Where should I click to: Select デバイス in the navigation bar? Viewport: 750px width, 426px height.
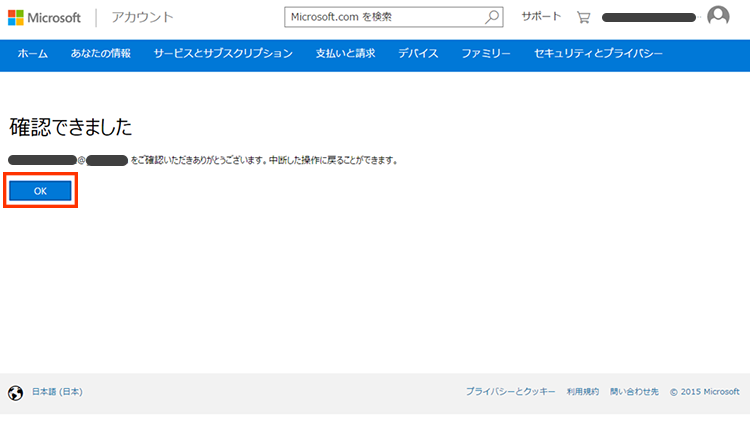coord(418,53)
